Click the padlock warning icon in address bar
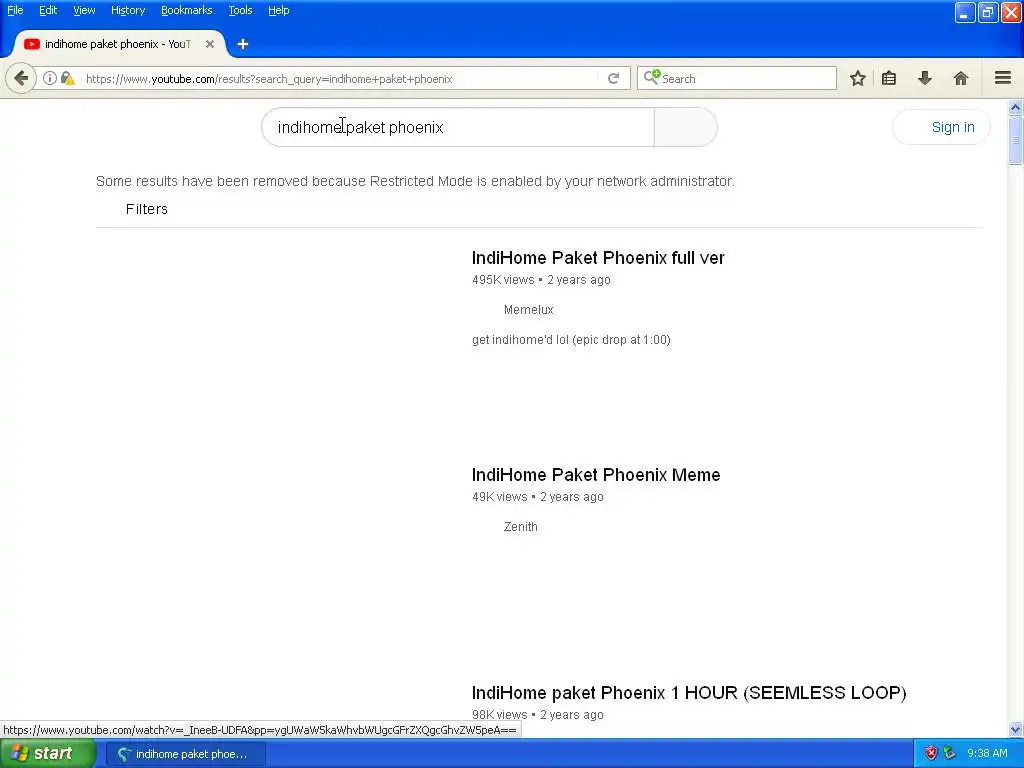 pos(67,78)
